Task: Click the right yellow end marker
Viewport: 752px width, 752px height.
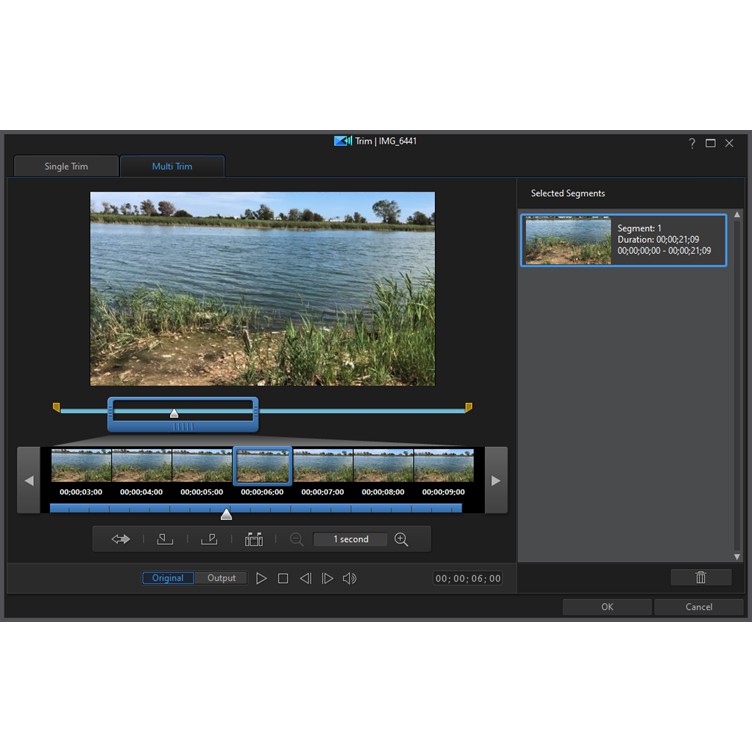Action: (469, 408)
